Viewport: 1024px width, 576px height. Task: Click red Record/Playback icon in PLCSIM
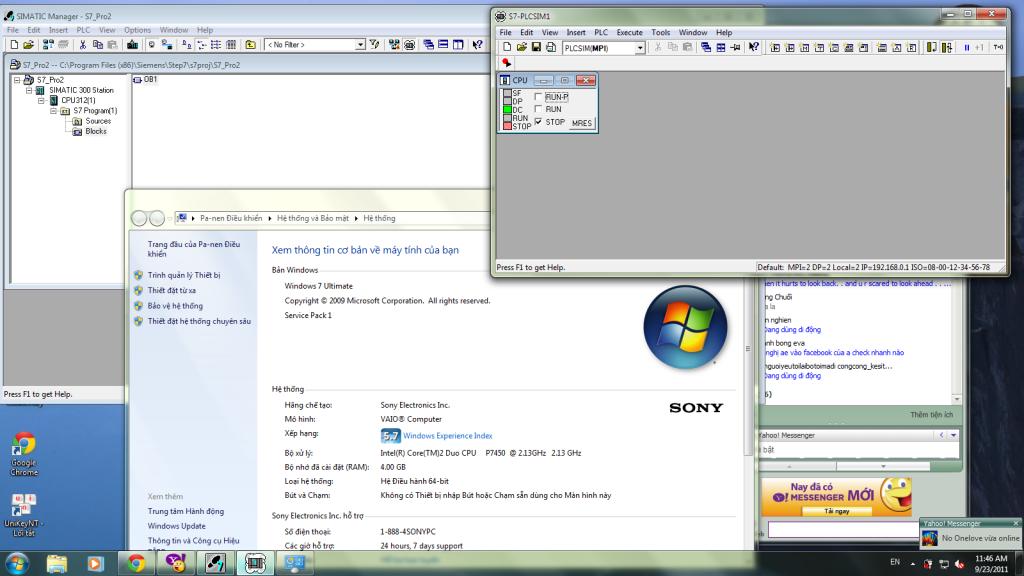506,63
